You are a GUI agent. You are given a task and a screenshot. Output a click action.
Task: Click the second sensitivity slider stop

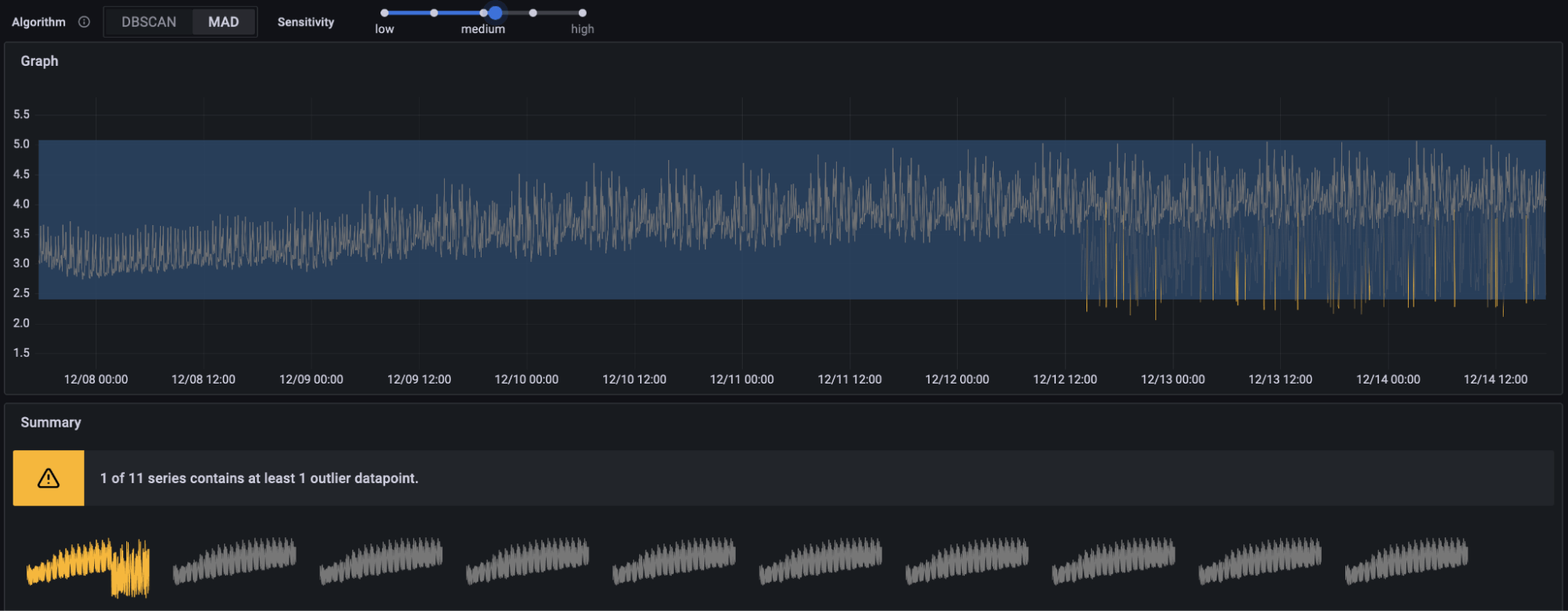434,13
